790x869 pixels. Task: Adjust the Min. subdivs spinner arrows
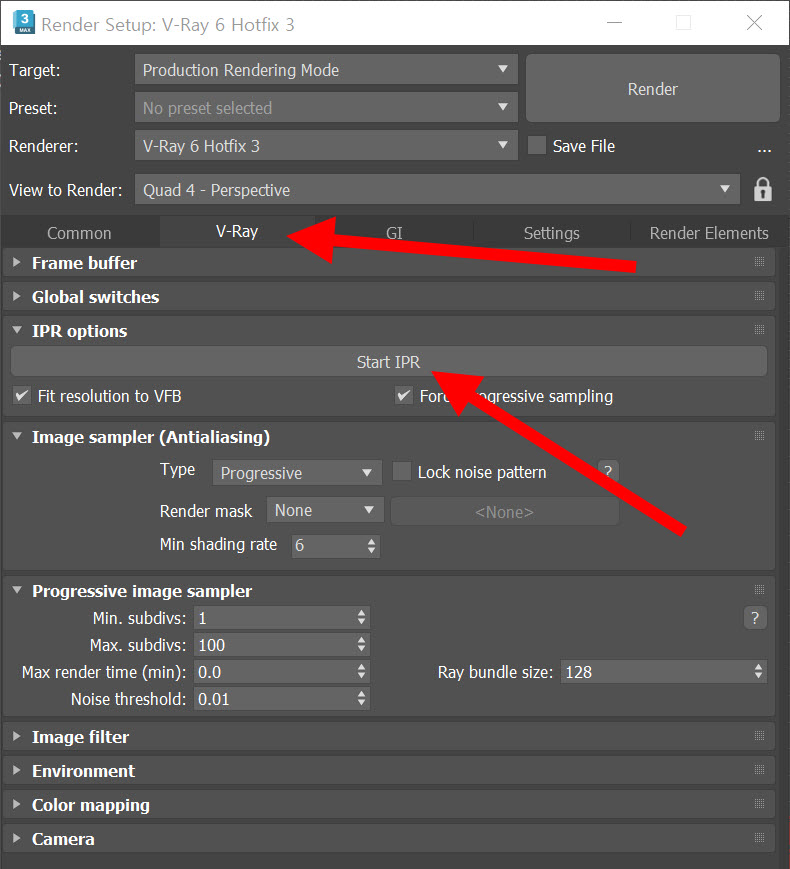(361, 617)
